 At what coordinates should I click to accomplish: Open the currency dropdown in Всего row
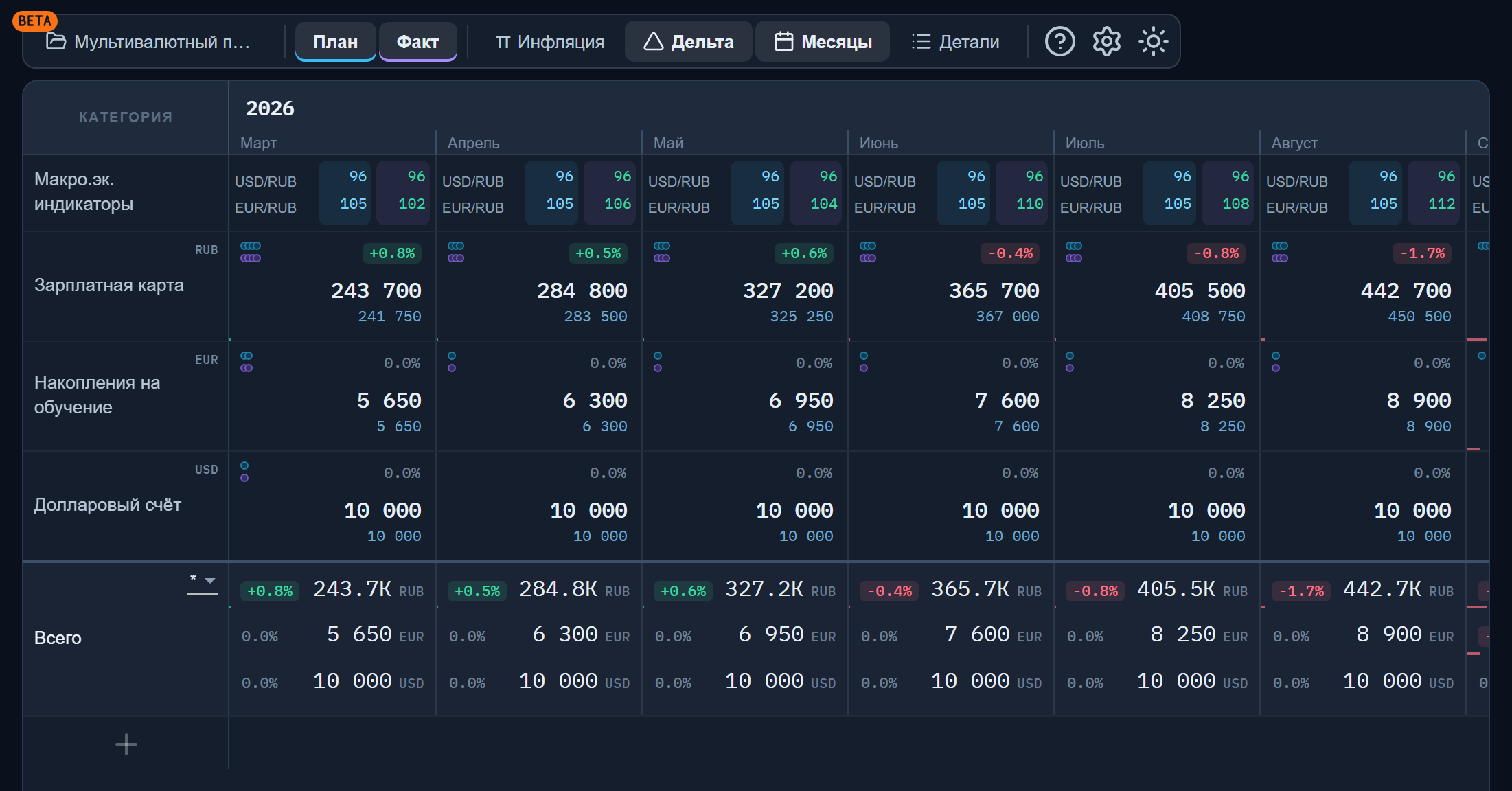(x=203, y=582)
